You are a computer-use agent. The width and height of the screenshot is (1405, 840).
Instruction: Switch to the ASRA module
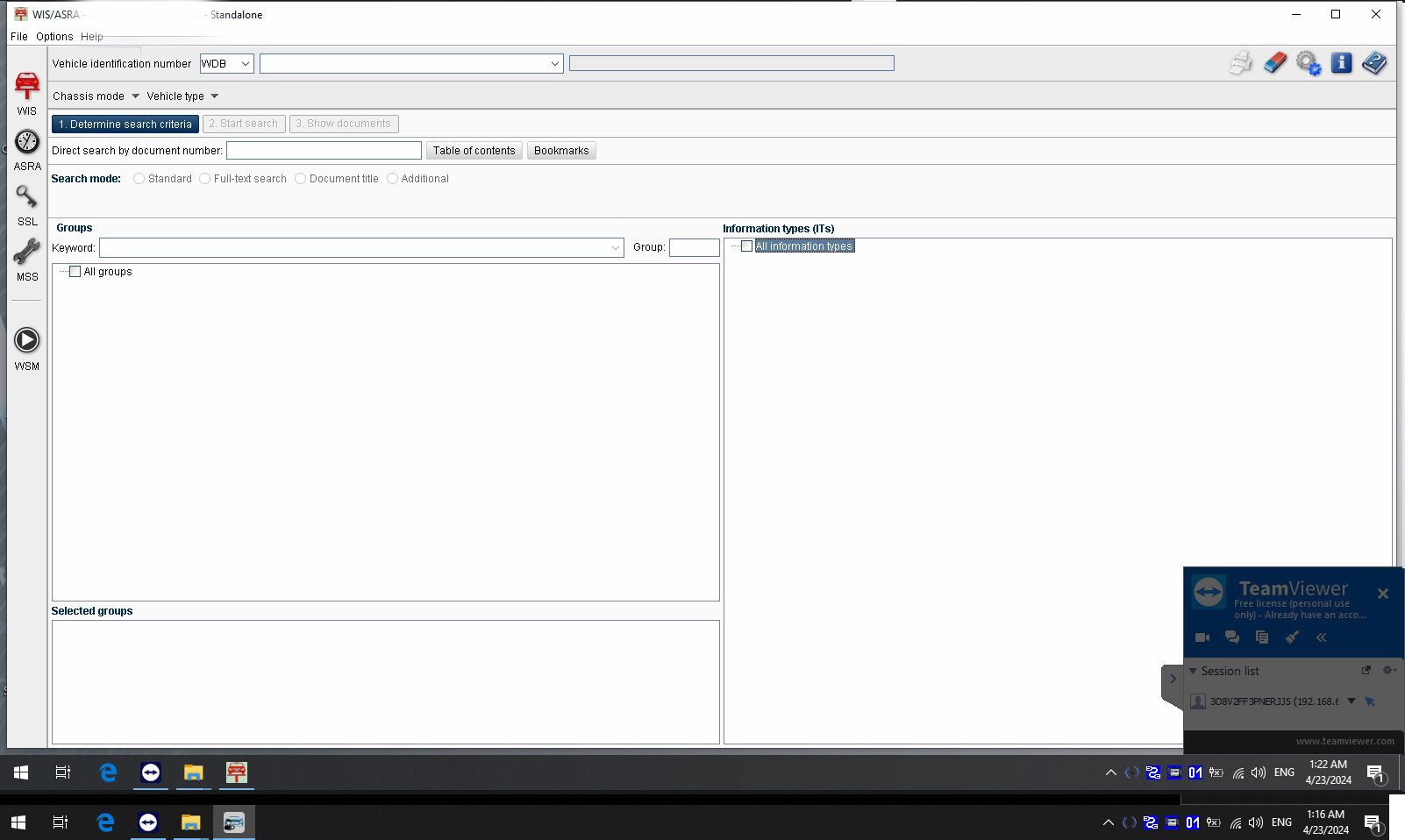(x=27, y=151)
